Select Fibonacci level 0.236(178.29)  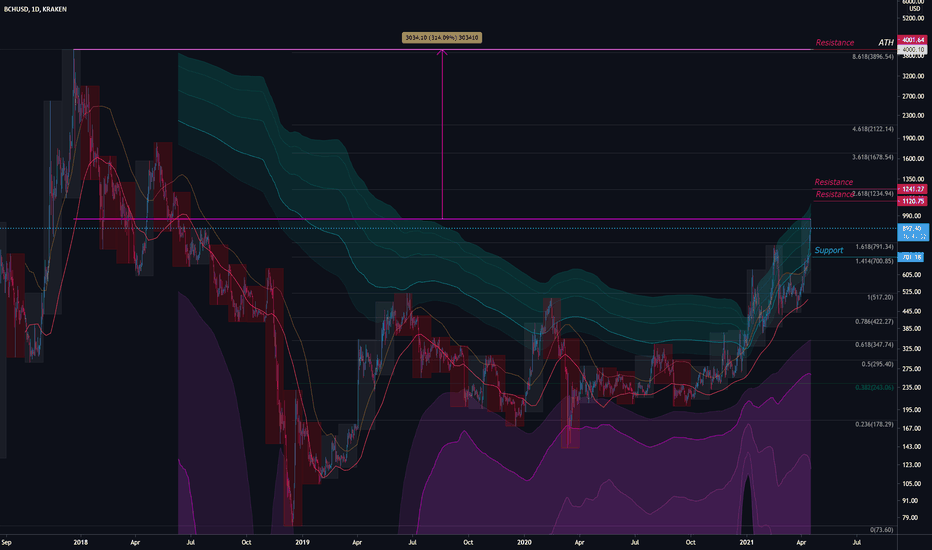[874, 424]
